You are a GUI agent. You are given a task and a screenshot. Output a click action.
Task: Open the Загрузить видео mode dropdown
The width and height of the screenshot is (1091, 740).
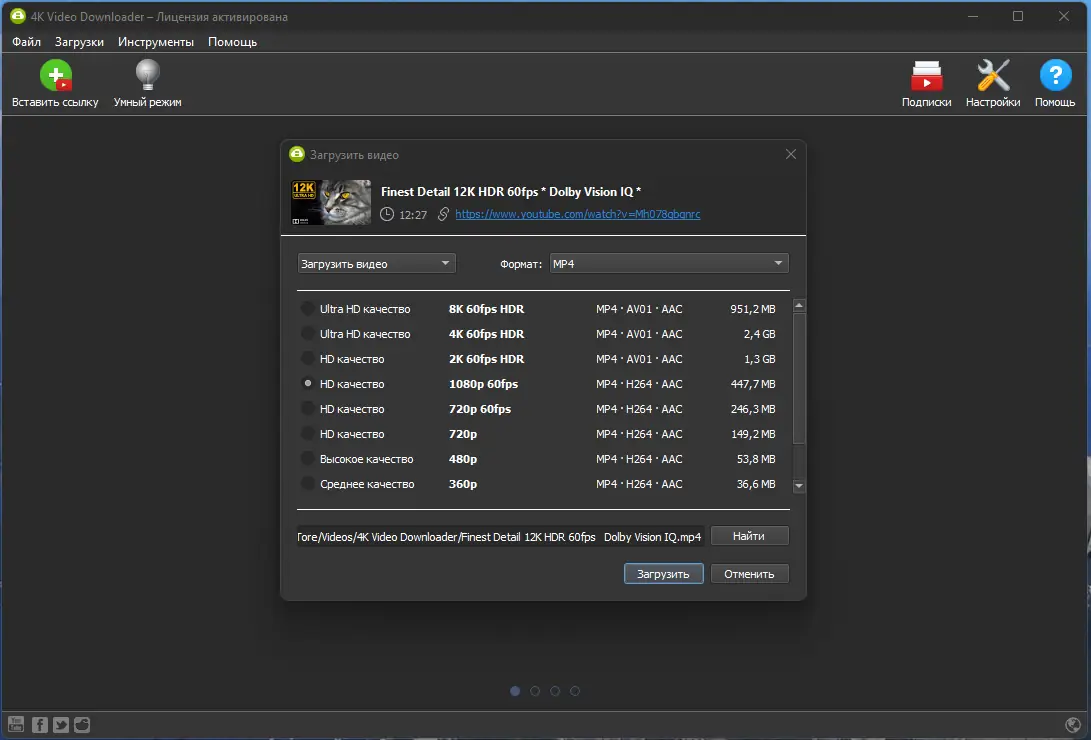click(376, 264)
